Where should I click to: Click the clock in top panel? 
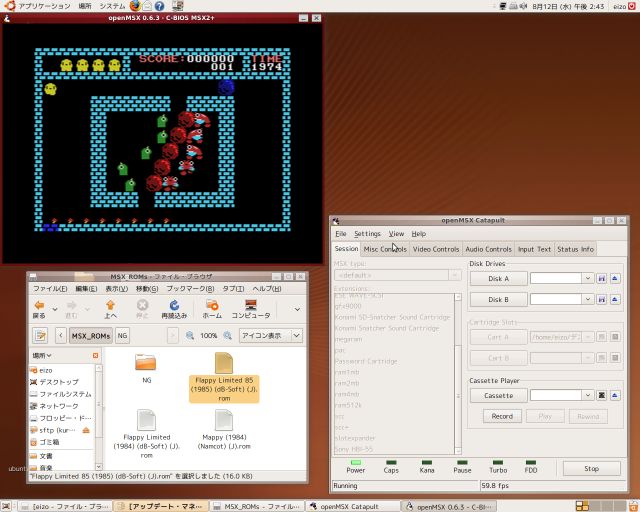(x=568, y=6)
